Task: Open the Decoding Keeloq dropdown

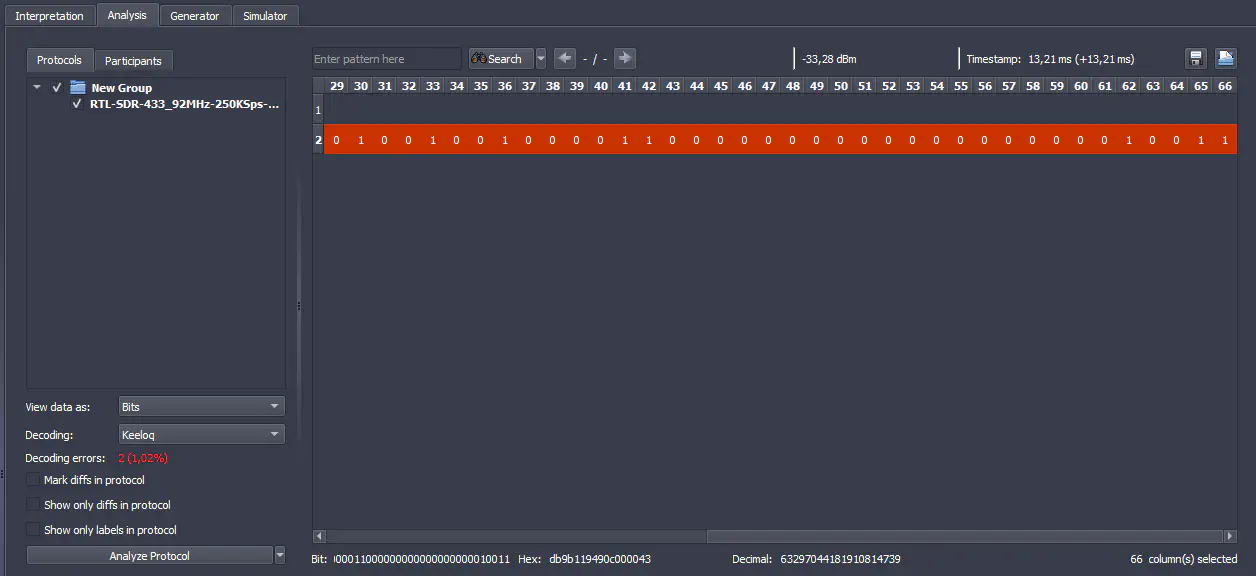Action: coord(201,435)
